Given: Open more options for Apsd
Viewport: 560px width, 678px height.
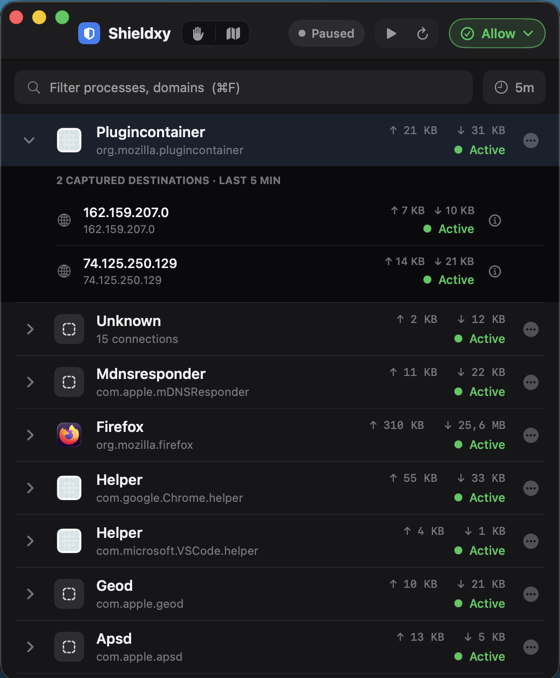Looking at the screenshot, I should point(531,647).
